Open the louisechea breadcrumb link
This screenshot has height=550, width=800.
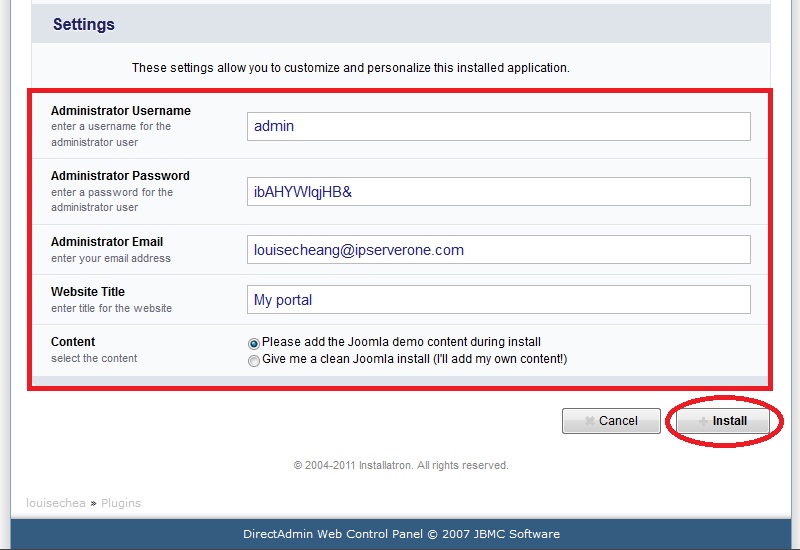click(x=56, y=503)
